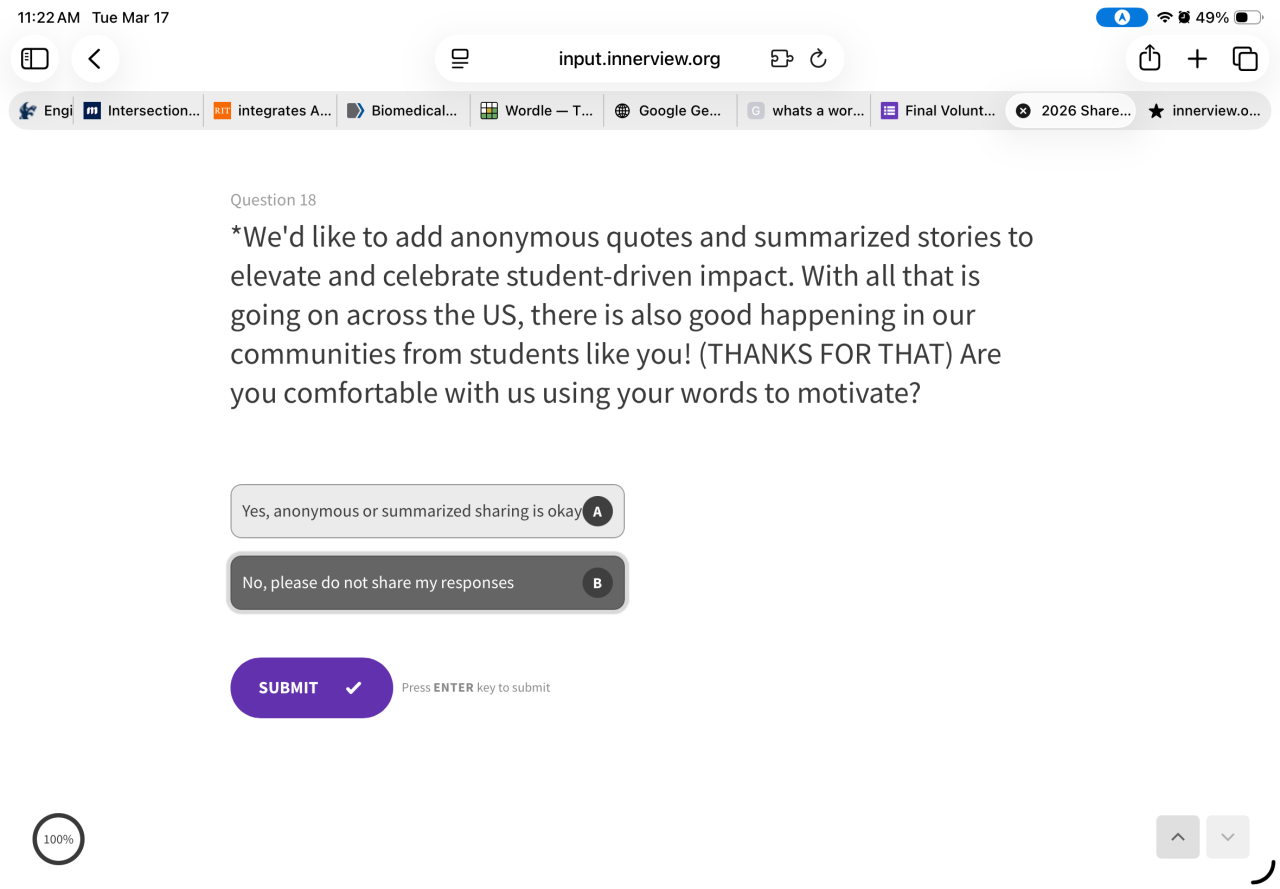
Task: Tap the input.innerview.org address field
Action: click(x=639, y=59)
